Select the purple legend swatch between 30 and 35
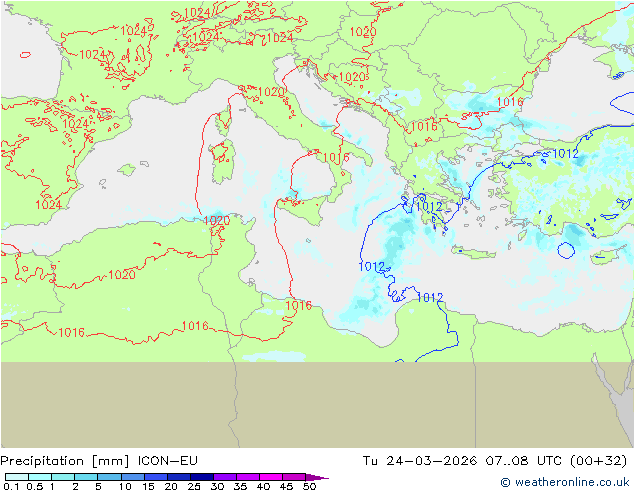The height and width of the screenshot is (490, 634). (225, 477)
